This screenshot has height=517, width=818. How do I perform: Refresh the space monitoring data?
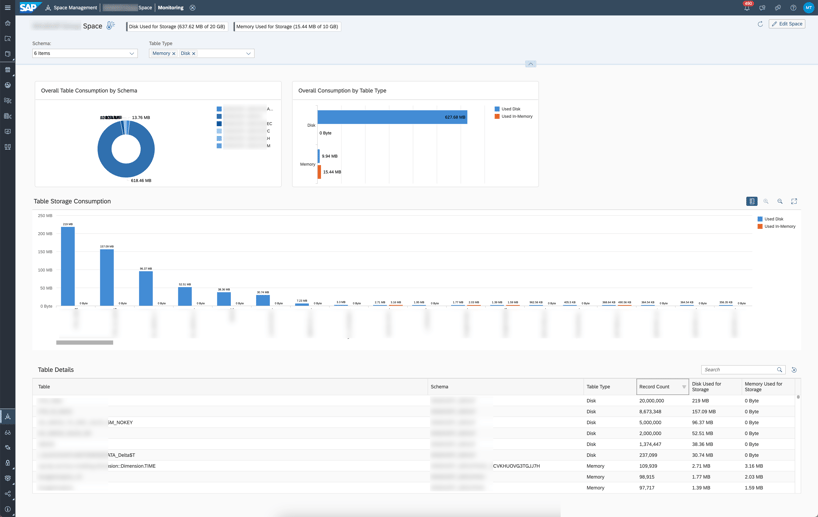[760, 24]
